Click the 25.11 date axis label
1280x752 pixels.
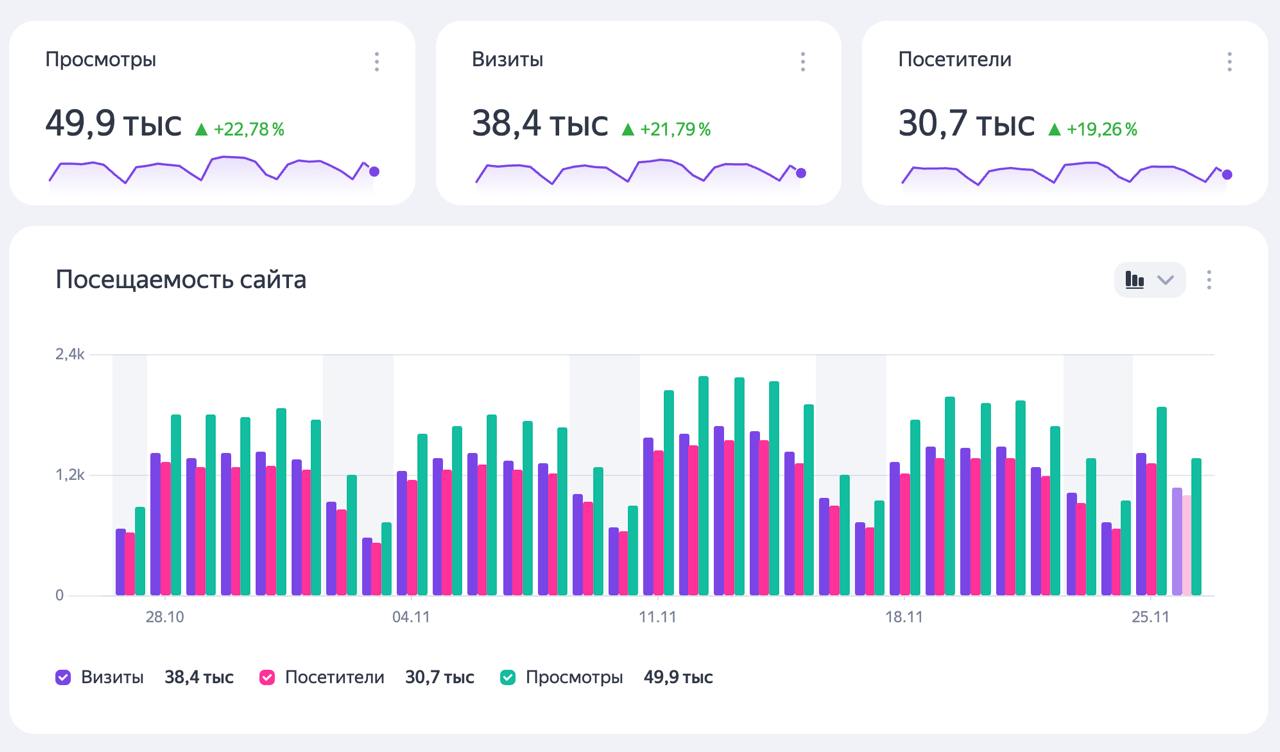1151,617
